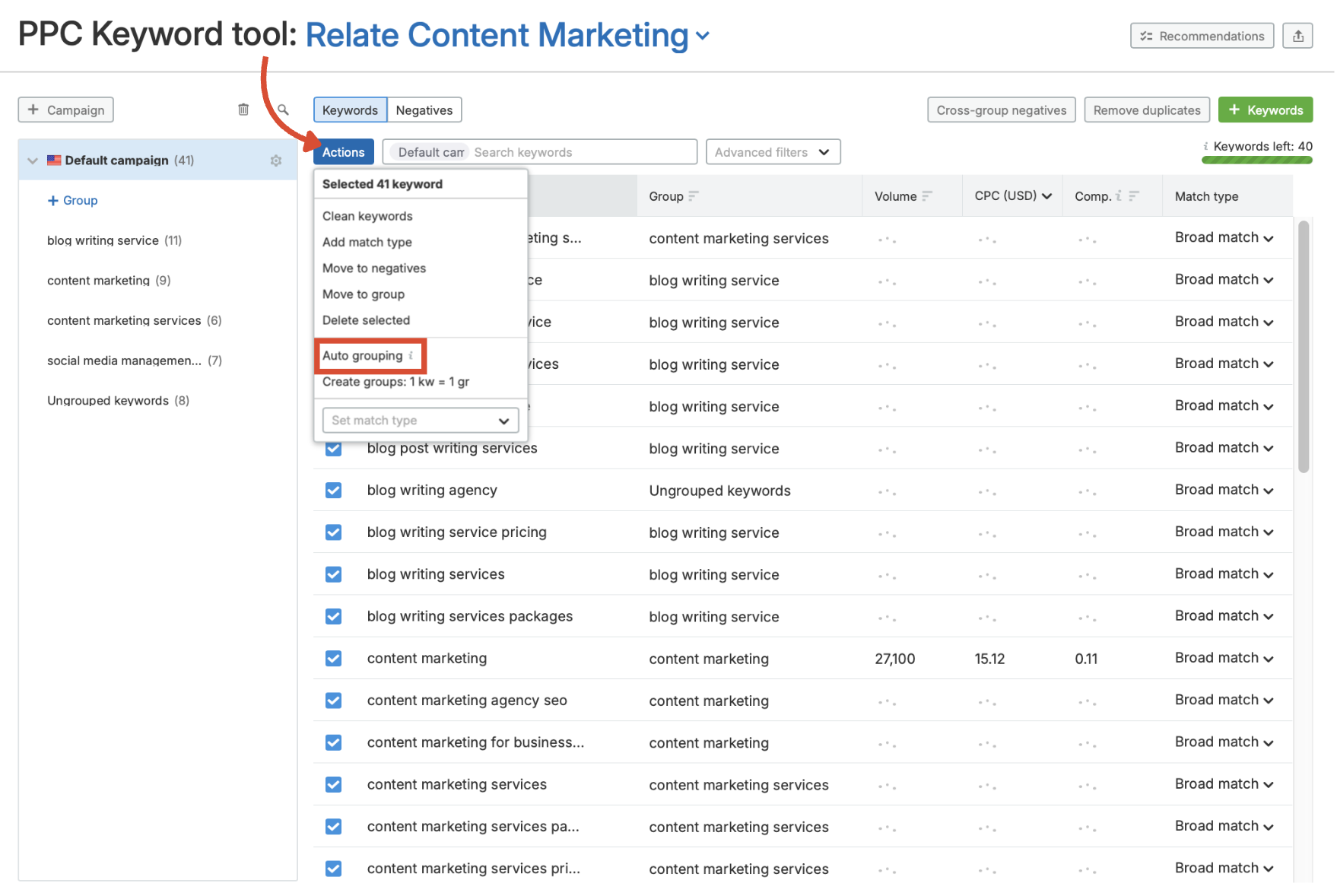The image size is (1337, 896).
Task: Open the campaign search magnifier icon
Action: pos(282,110)
